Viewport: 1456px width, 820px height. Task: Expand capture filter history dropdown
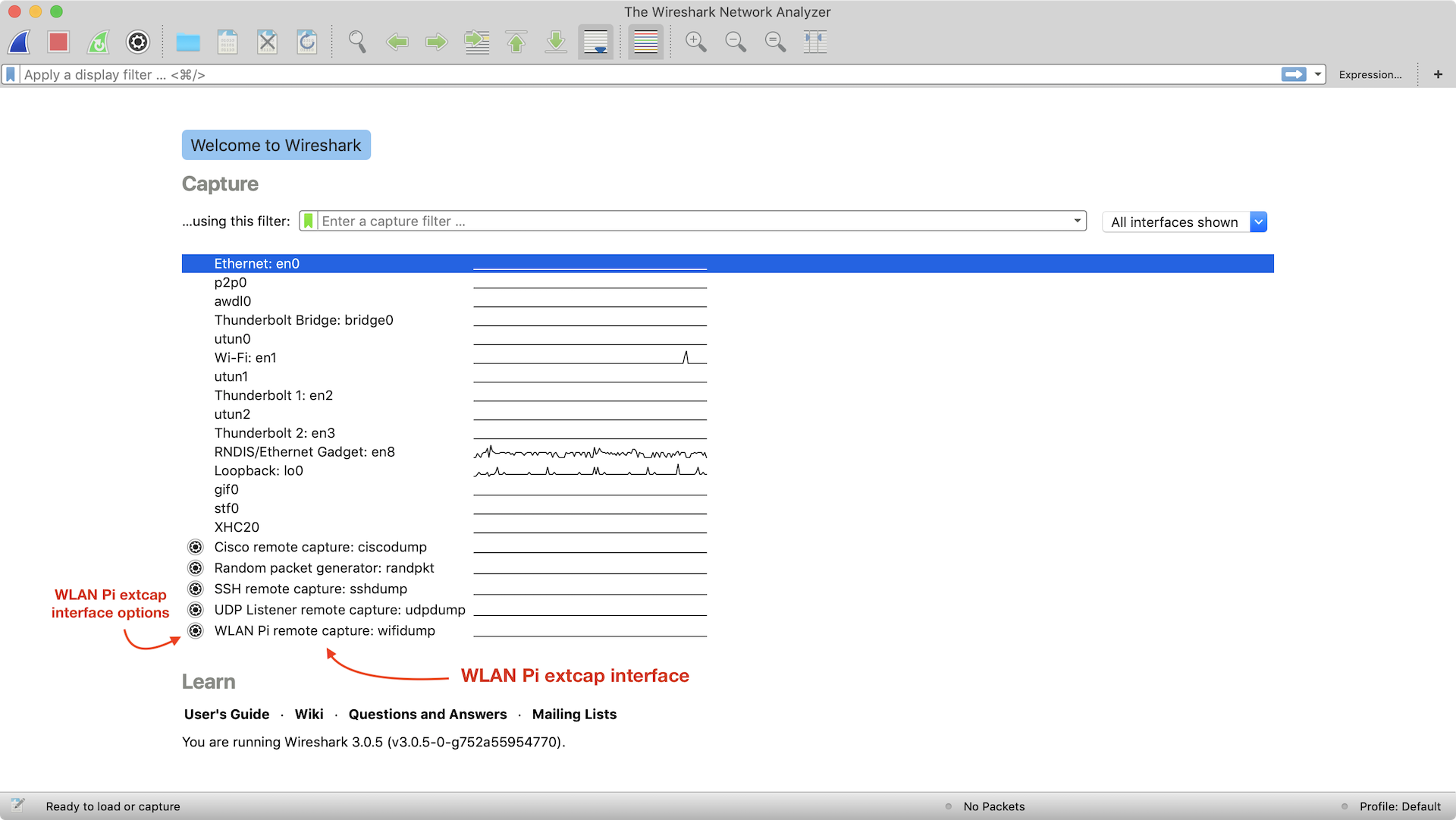click(x=1077, y=221)
